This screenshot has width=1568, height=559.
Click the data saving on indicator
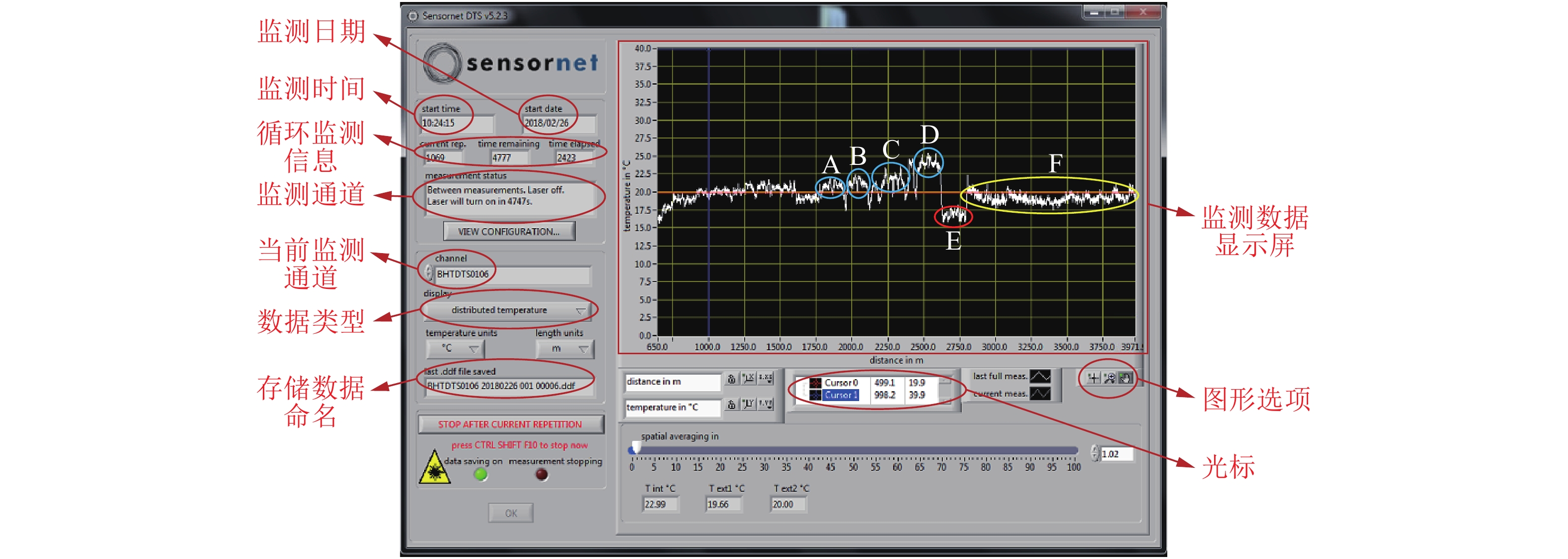(481, 474)
